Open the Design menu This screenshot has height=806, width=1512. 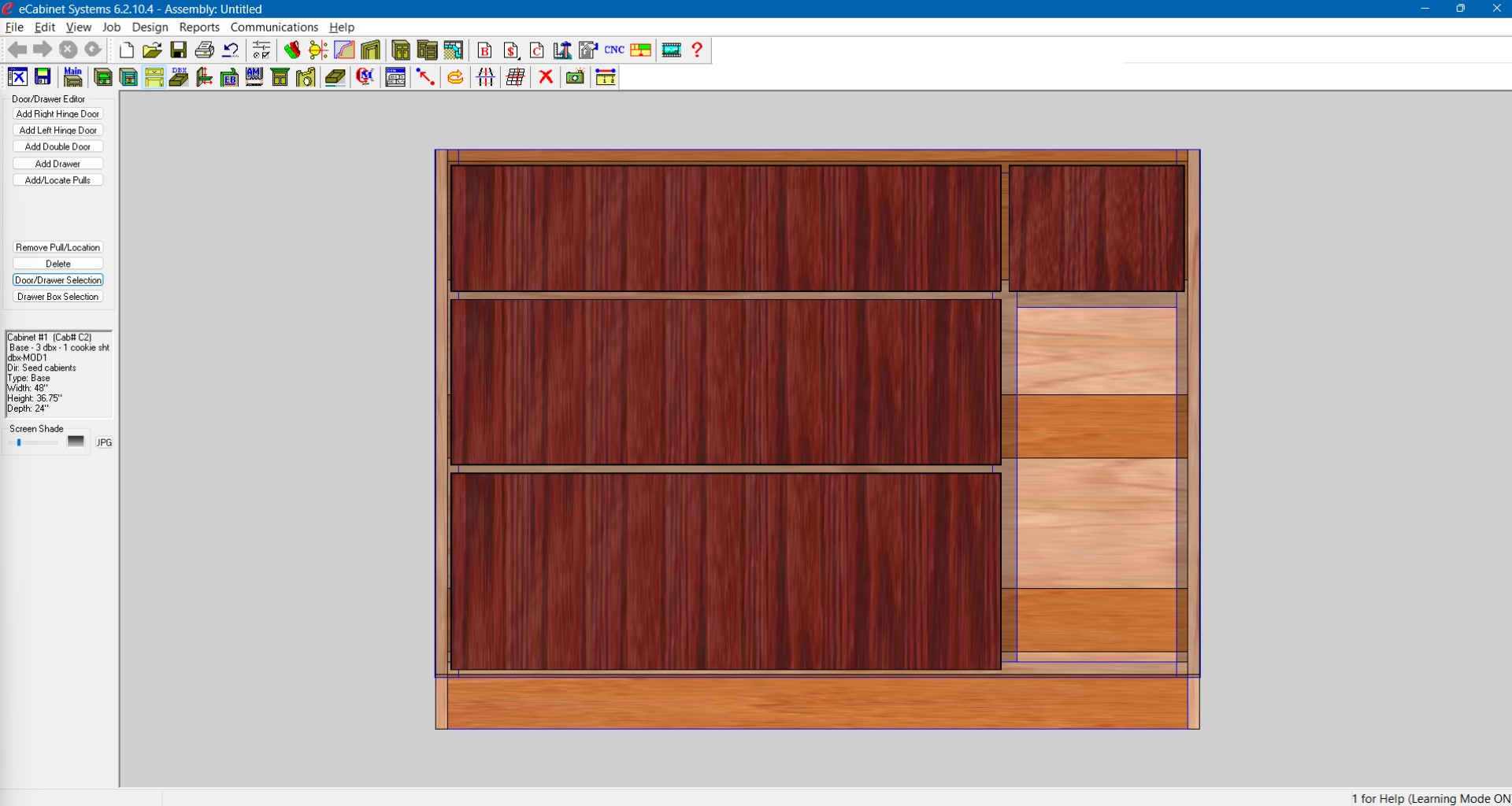150,27
